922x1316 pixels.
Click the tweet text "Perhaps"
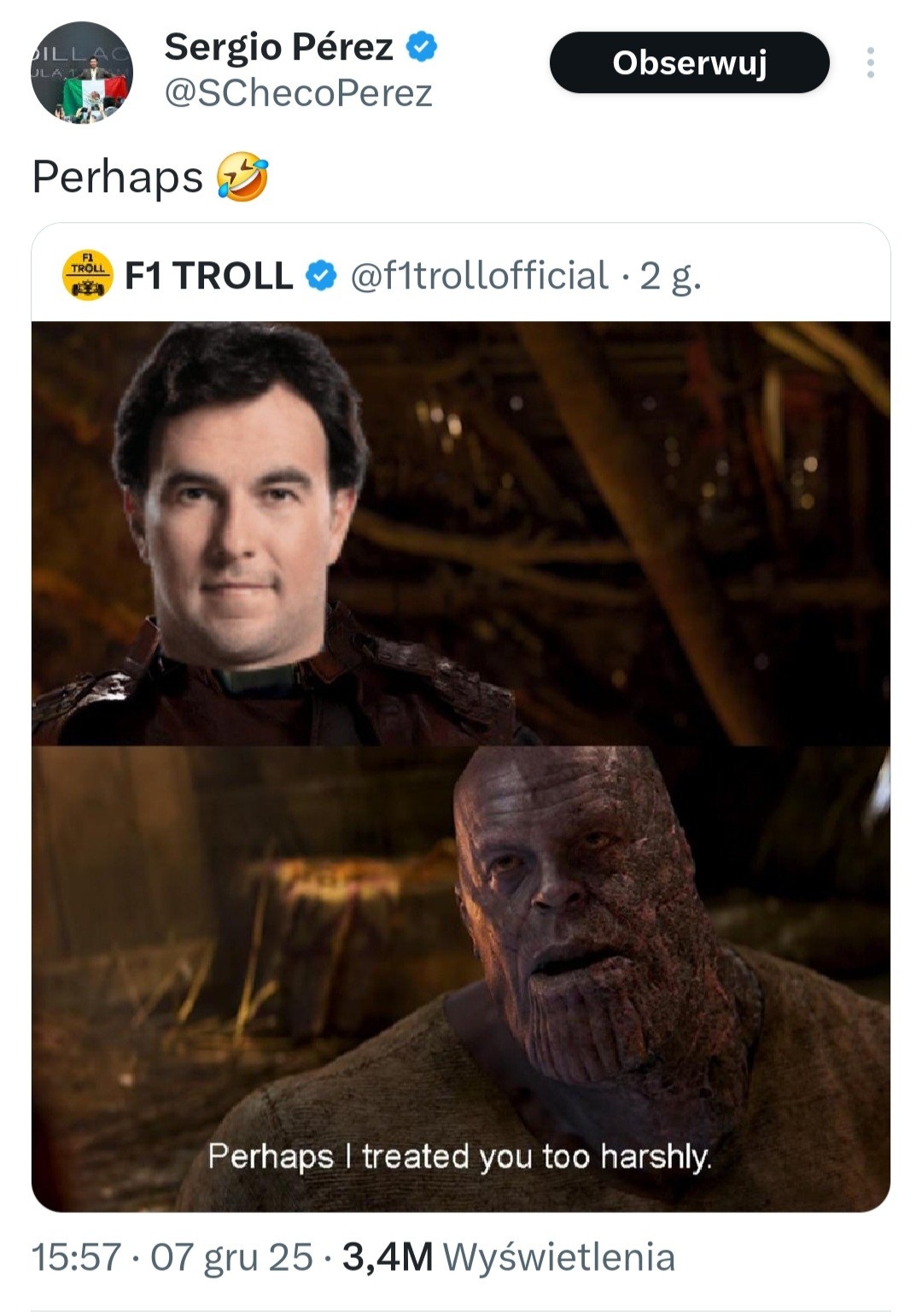pos(118,177)
